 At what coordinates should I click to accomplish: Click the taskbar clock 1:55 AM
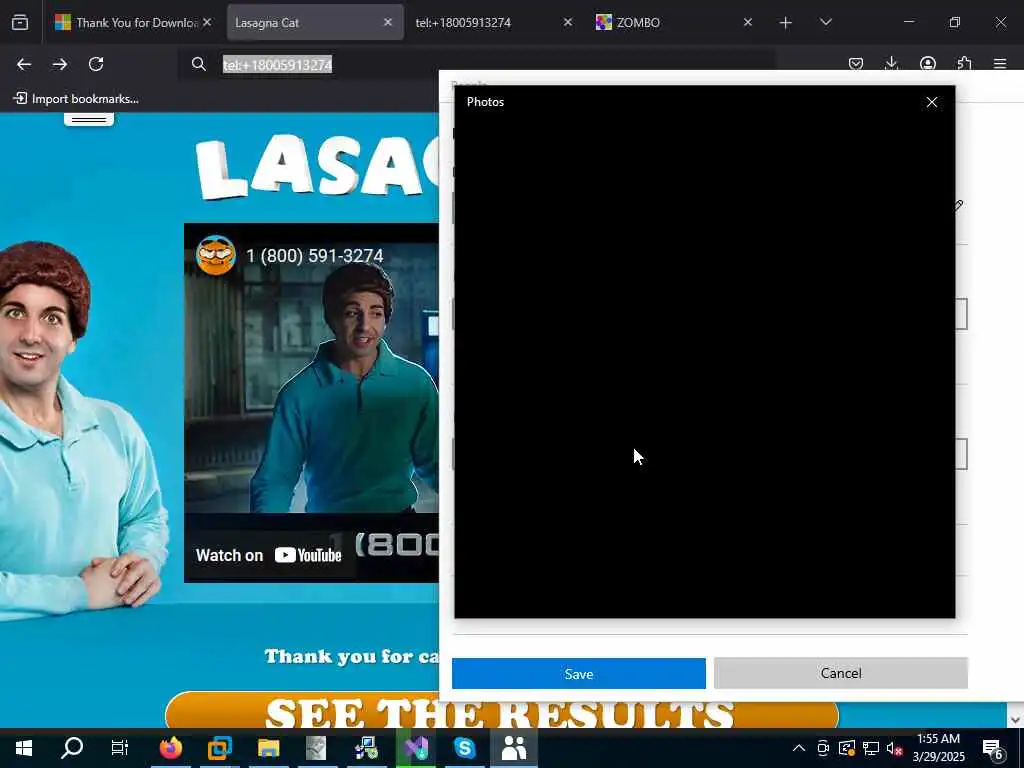tap(938, 748)
